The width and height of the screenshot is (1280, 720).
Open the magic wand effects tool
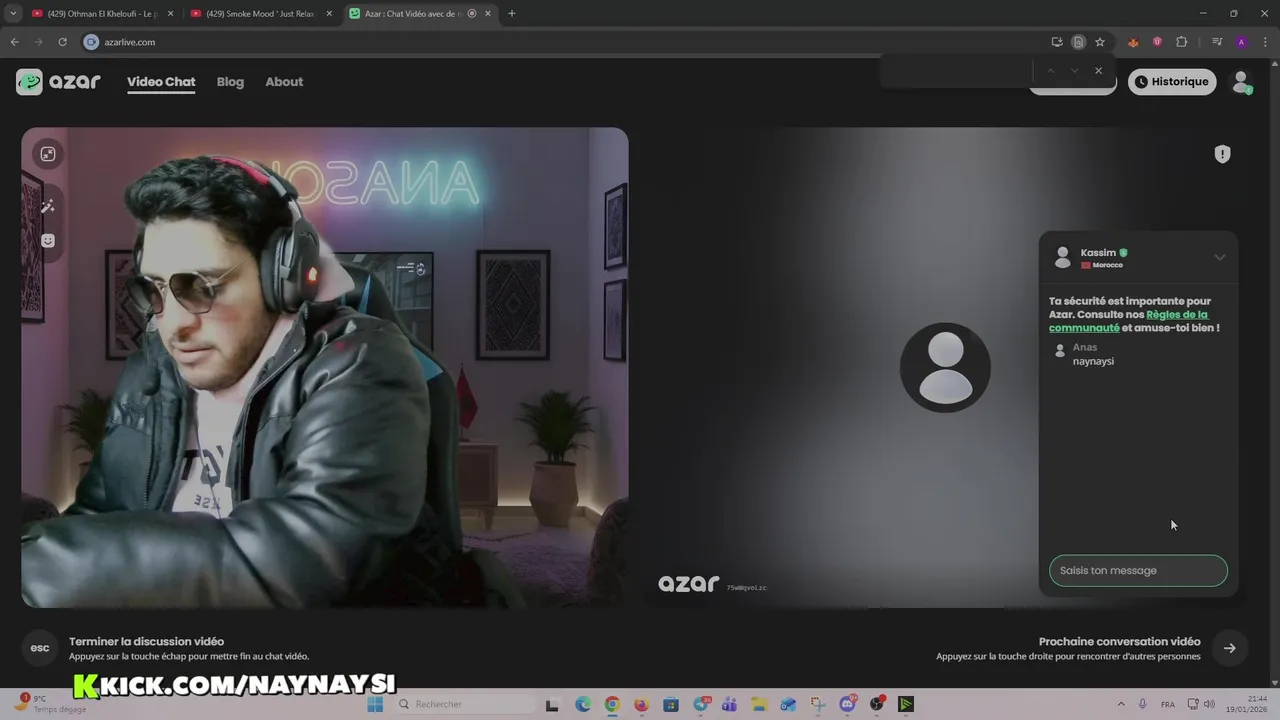(47, 206)
